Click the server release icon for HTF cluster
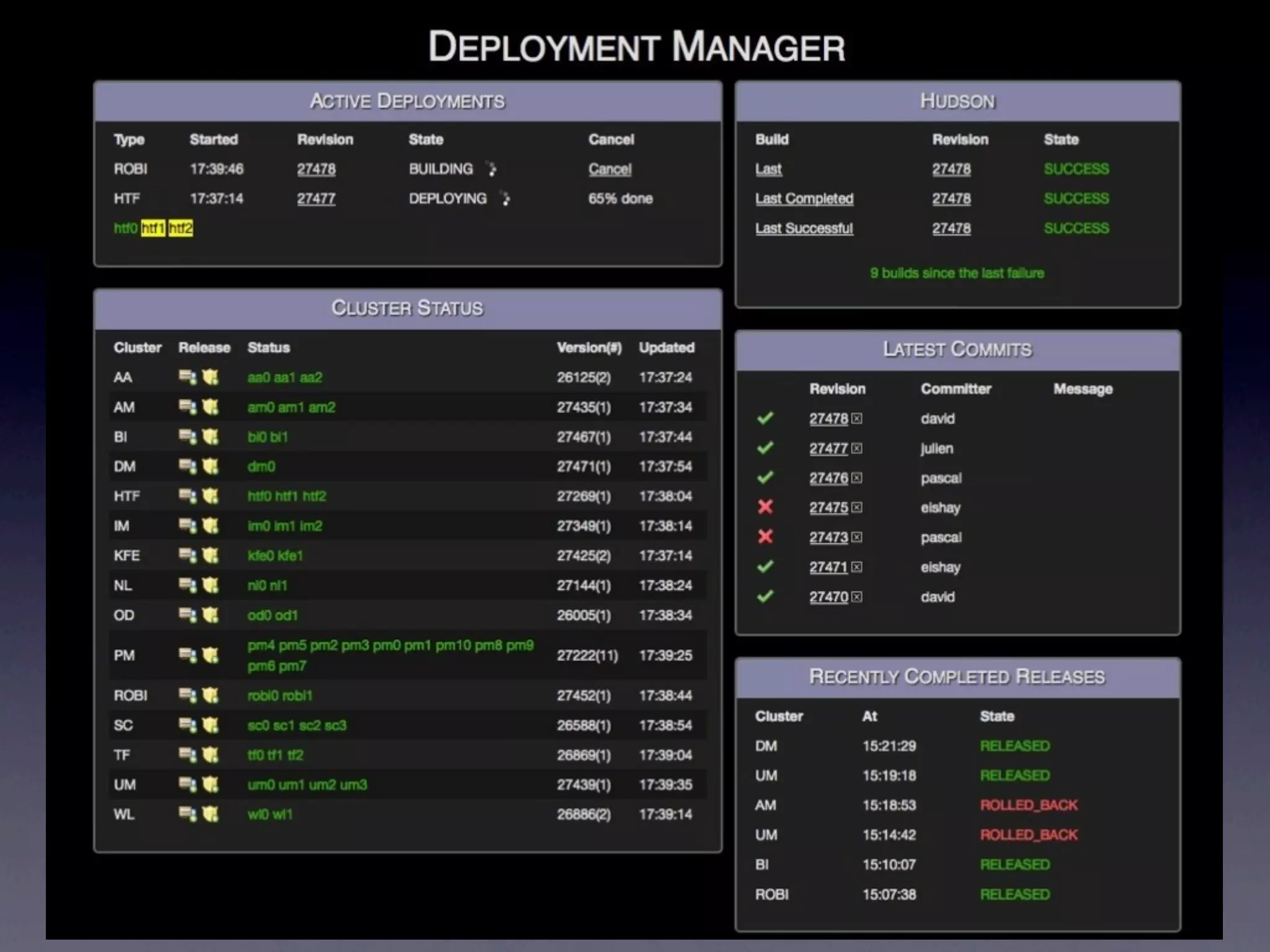 point(187,496)
